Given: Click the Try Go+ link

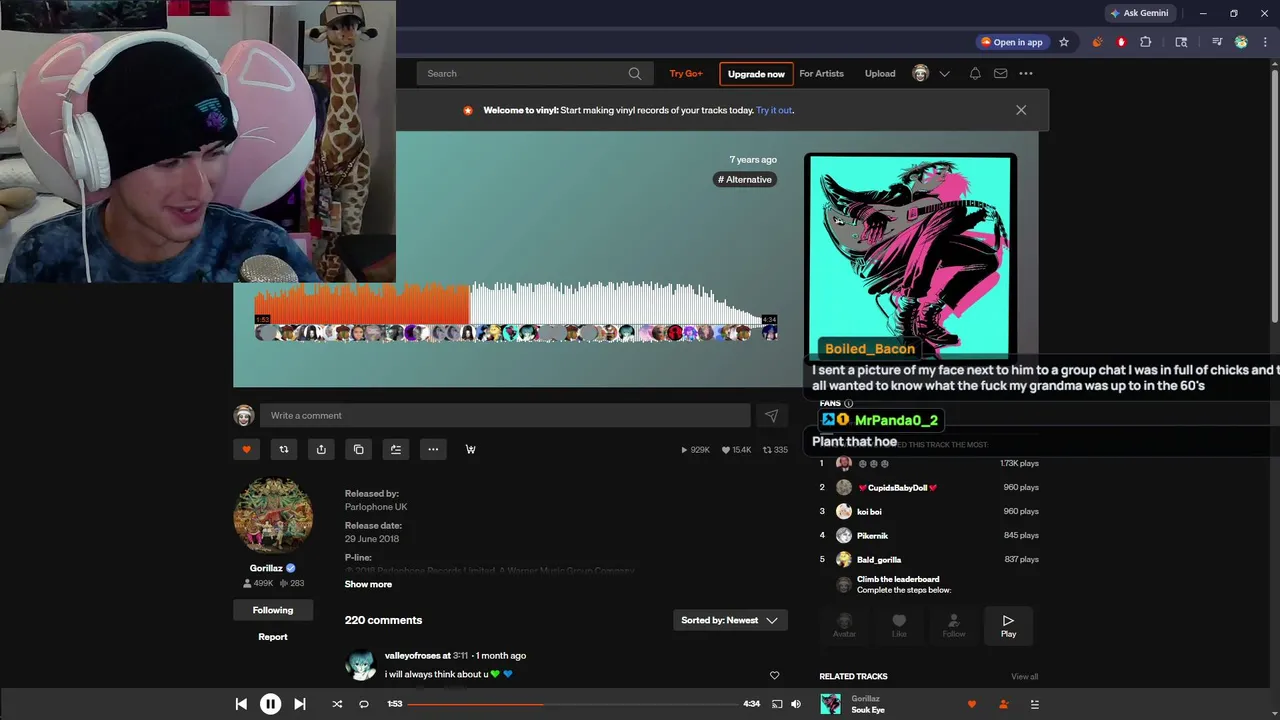Looking at the screenshot, I should (x=686, y=73).
